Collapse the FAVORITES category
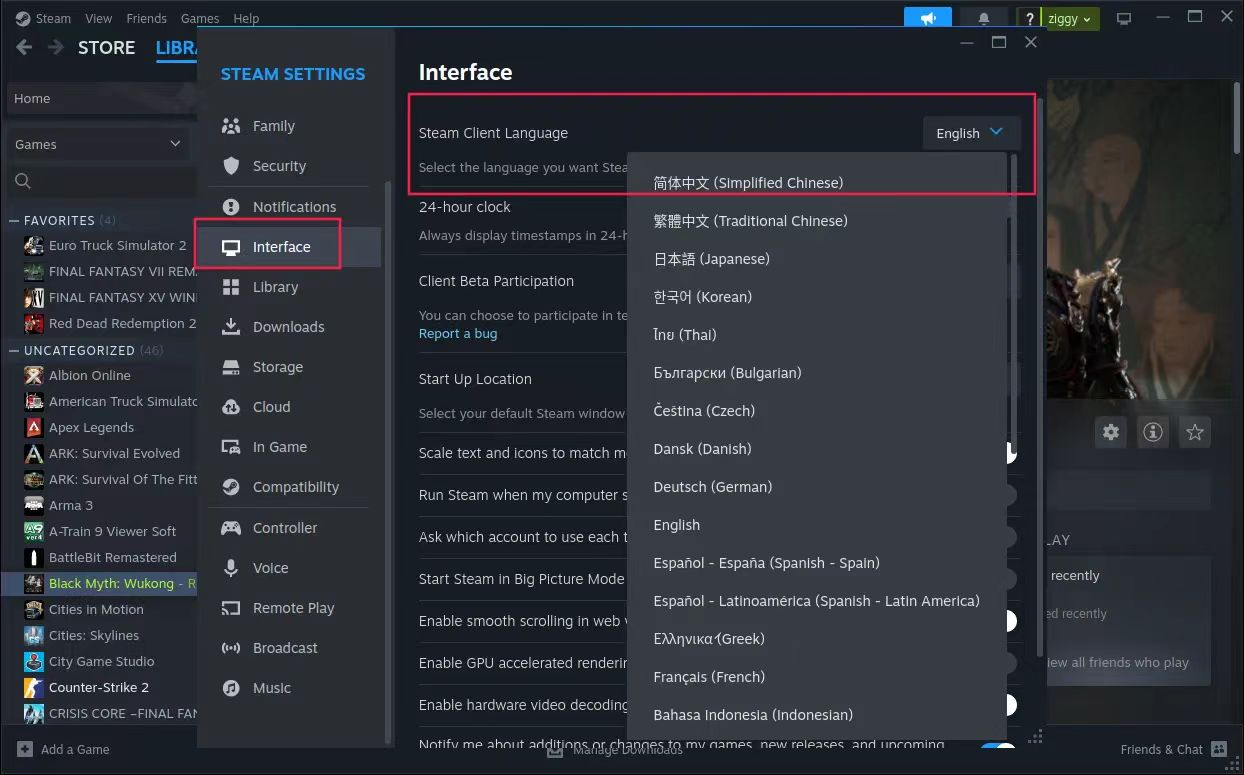The width and height of the screenshot is (1244, 775). pos(14,220)
